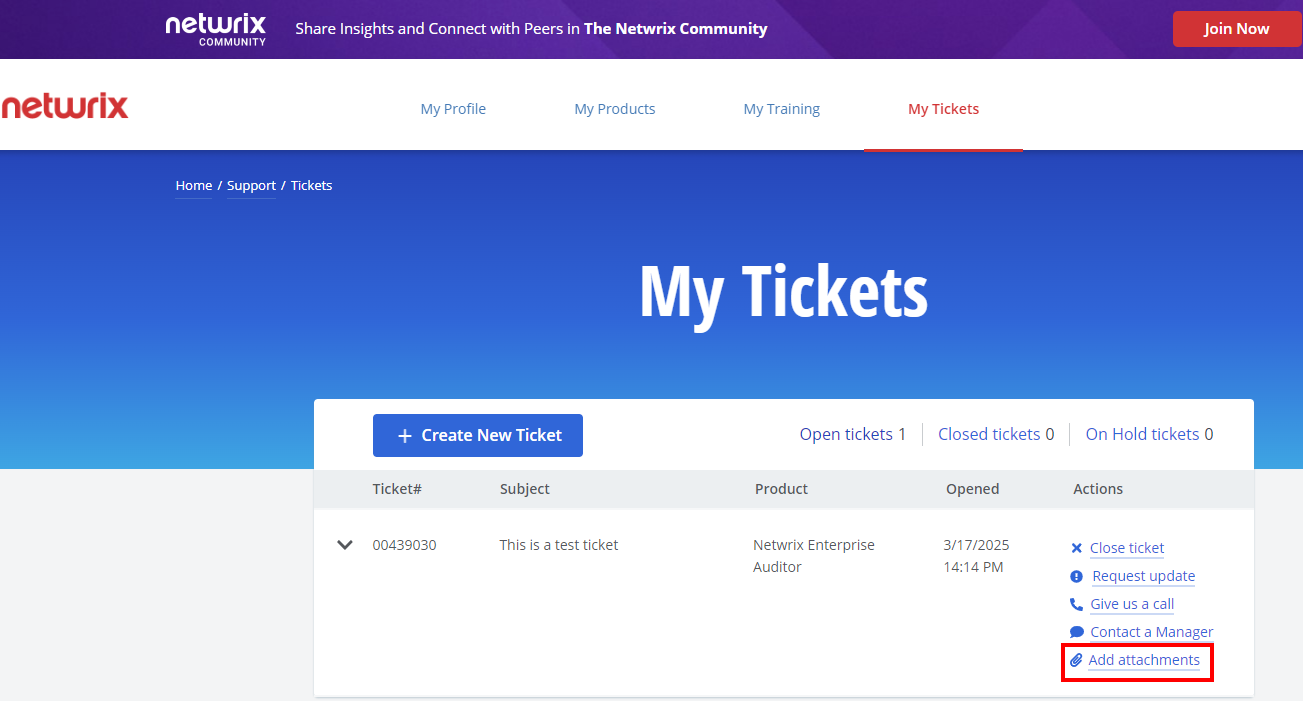
Task: Switch to the My Products tab
Action: tap(614, 109)
